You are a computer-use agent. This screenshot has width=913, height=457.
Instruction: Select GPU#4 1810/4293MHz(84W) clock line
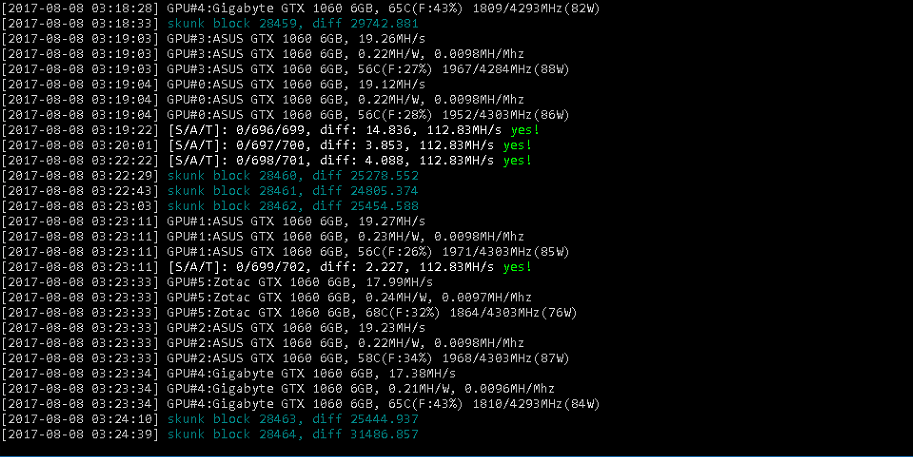pyautogui.click(x=301, y=403)
